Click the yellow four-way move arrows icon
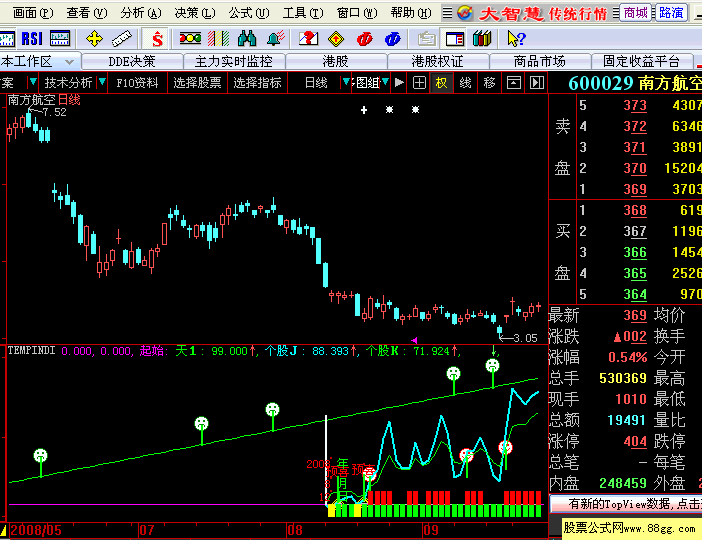The width and height of the screenshot is (702, 540). 94,39
